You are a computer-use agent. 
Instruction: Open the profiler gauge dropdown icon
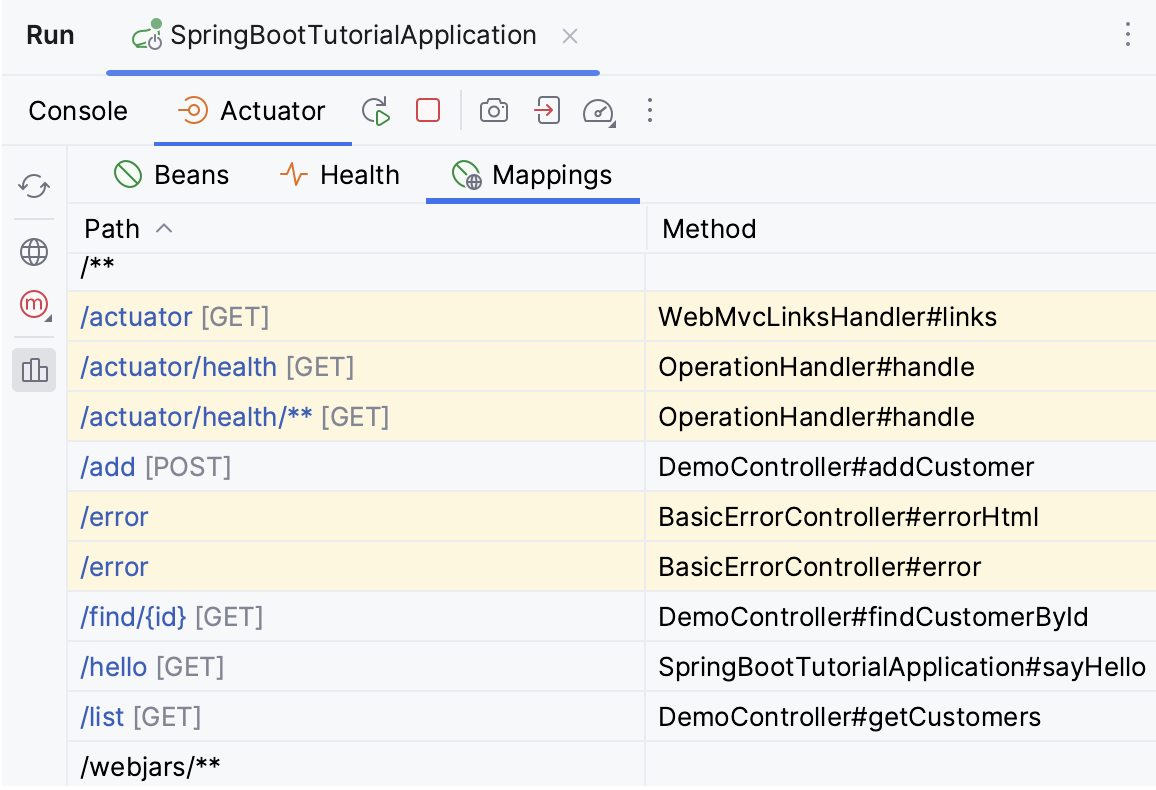pyautogui.click(x=599, y=111)
